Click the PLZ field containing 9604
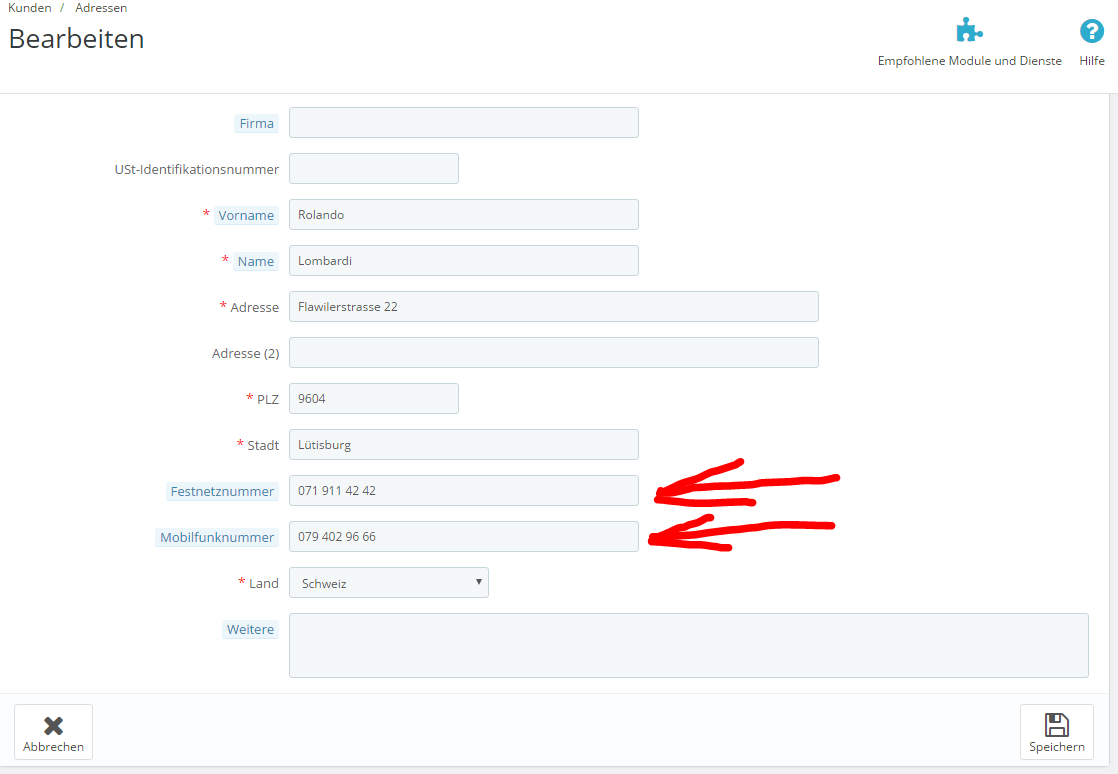Screen dimensions: 1118x774 [374, 398]
